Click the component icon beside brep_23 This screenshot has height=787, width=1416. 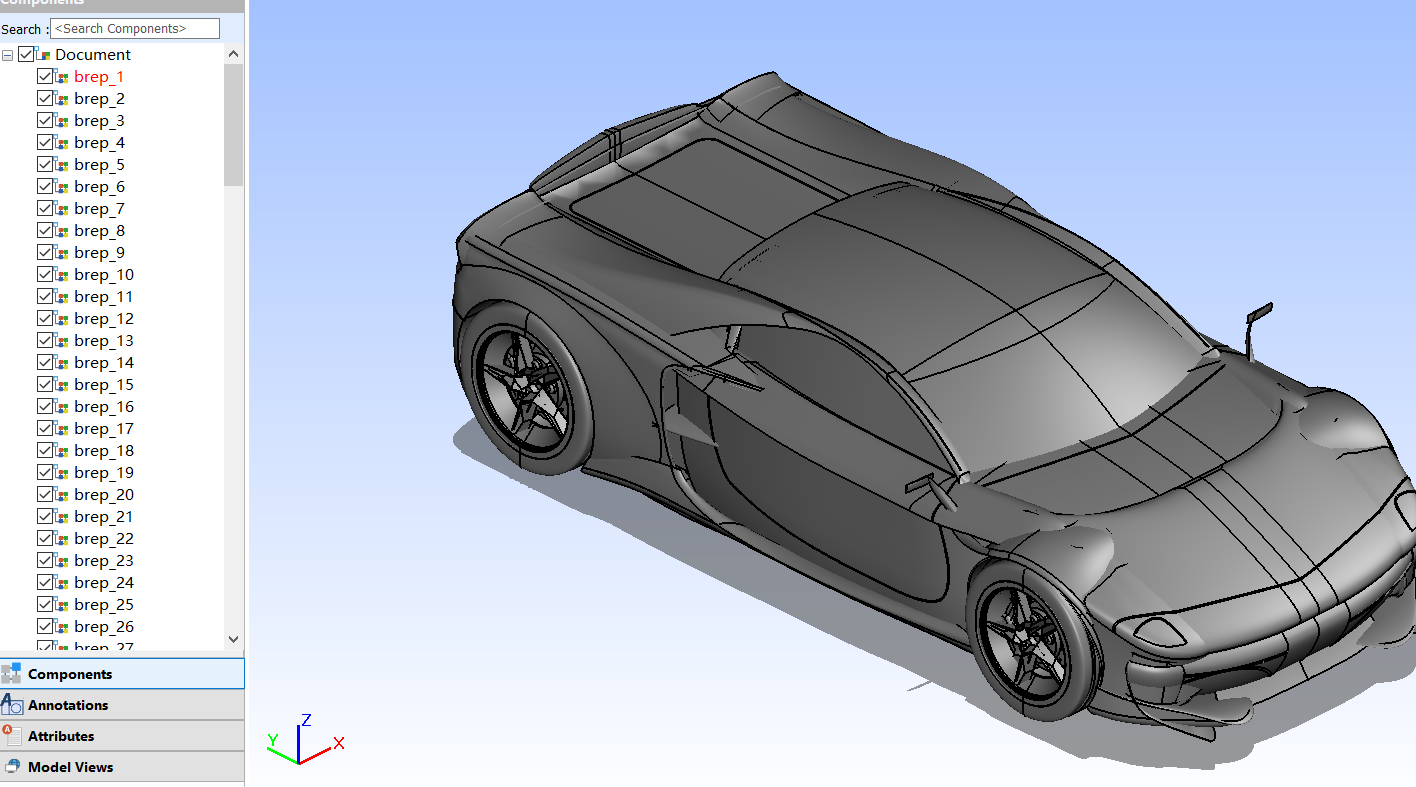(62, 560)
